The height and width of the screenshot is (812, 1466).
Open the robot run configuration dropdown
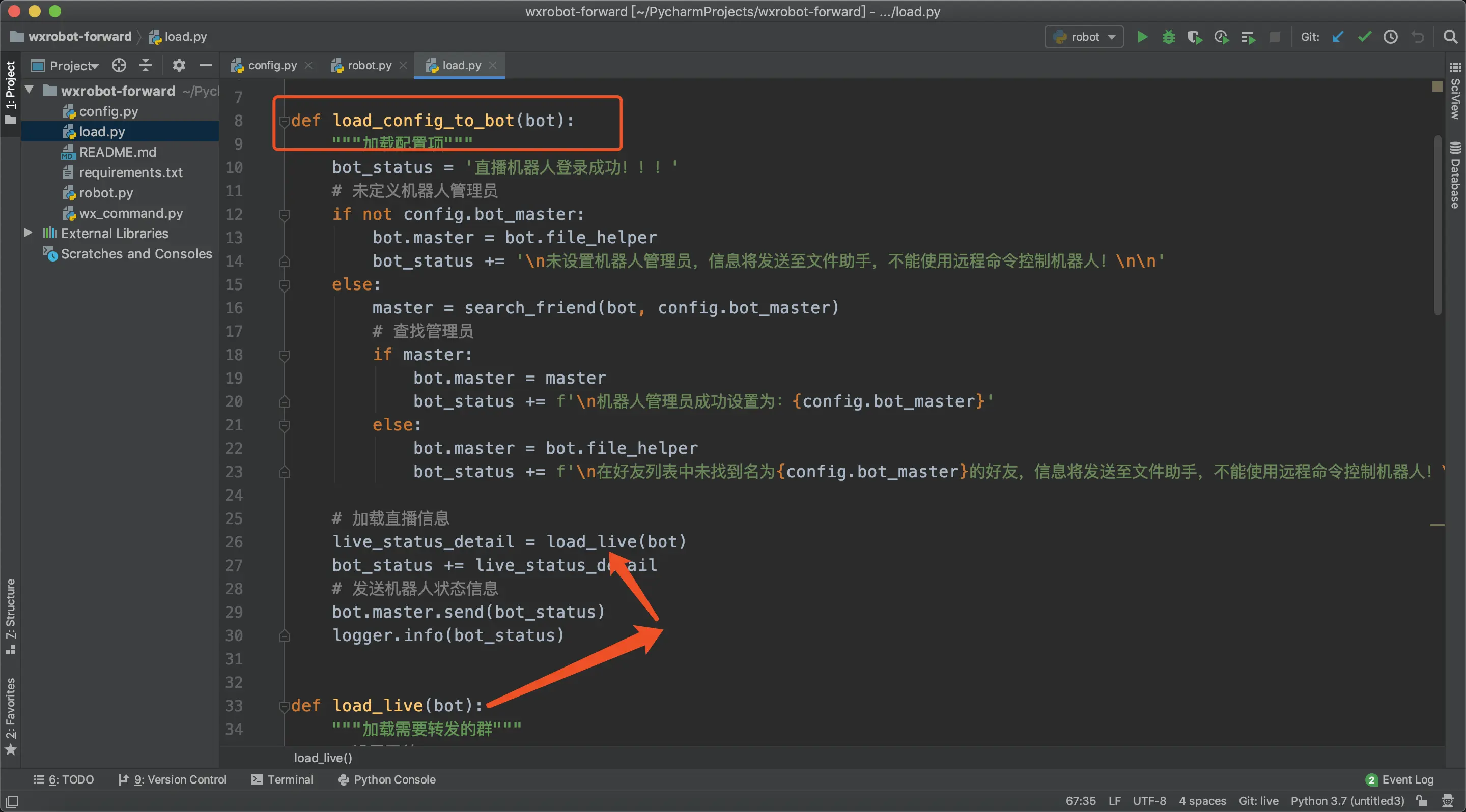1084,37
